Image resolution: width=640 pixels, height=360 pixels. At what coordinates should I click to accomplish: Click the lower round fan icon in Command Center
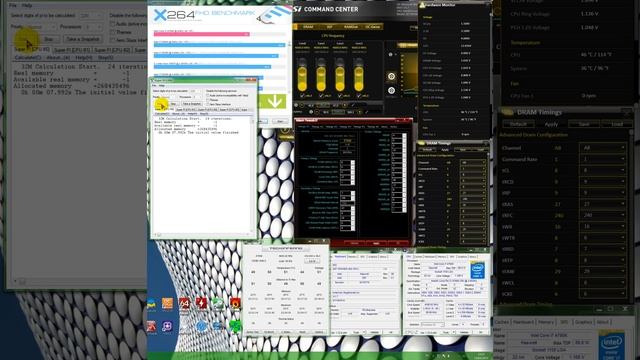pos(391,90)
